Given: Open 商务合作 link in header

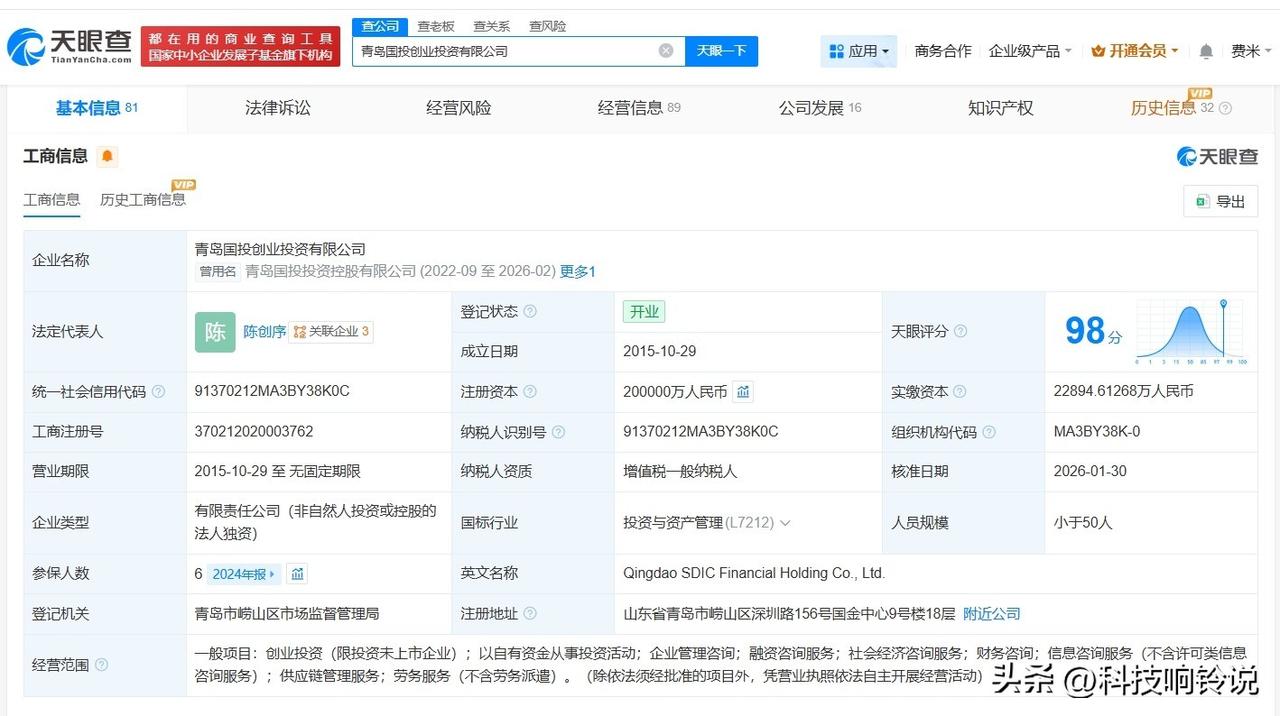Looking at the screenshot, I should (x=943, y=51).
